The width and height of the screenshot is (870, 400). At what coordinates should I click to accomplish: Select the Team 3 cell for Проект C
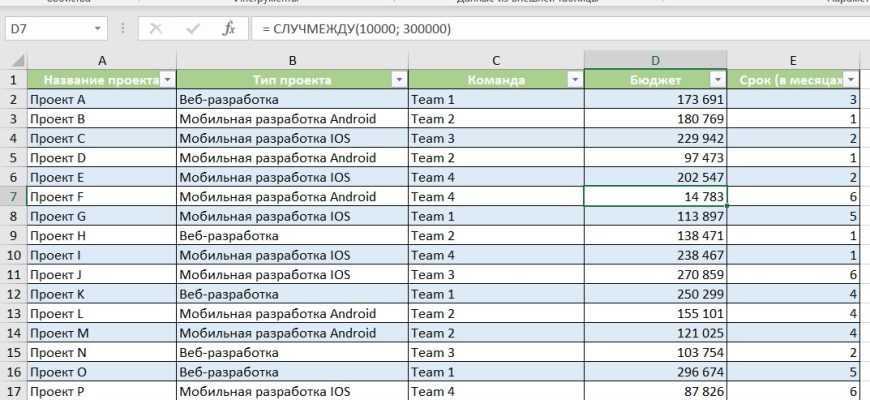[495, 139]
